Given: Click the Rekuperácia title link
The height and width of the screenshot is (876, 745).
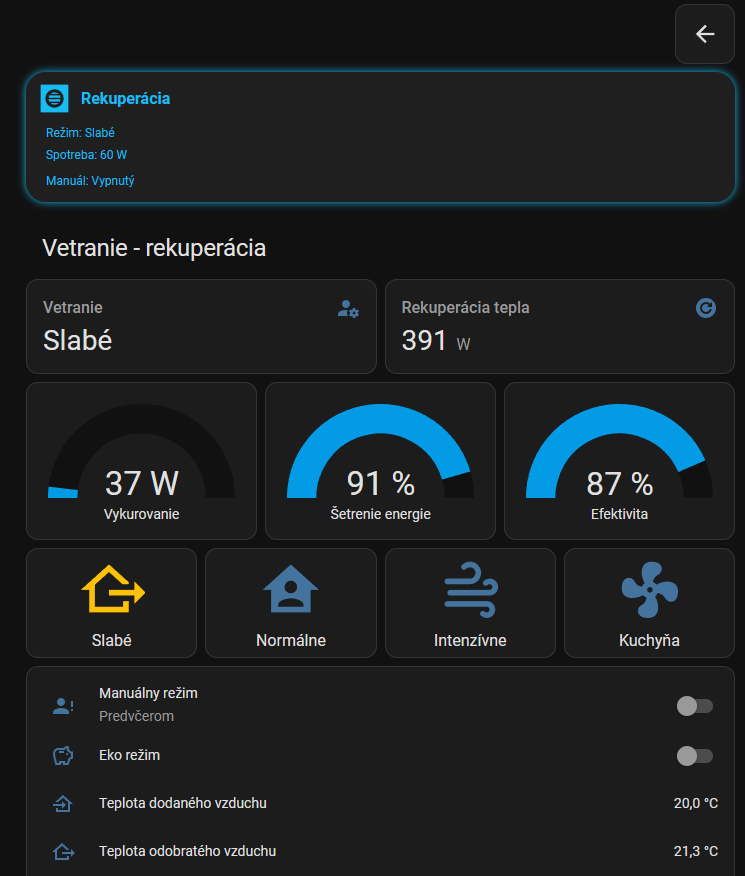Looking at the screenshot, I should tap(125, 98).
